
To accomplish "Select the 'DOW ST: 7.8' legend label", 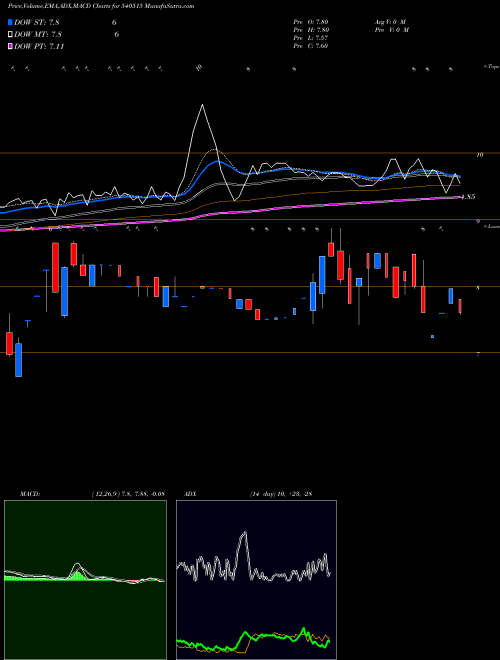I will click(39, 23).
